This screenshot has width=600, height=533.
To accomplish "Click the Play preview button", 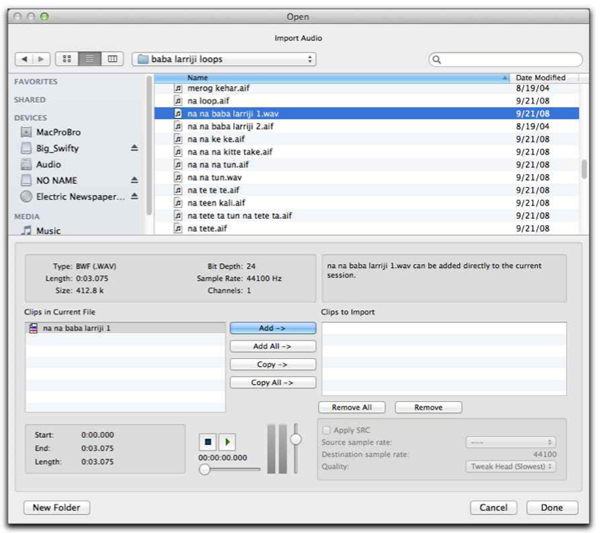I will [227, 442].
